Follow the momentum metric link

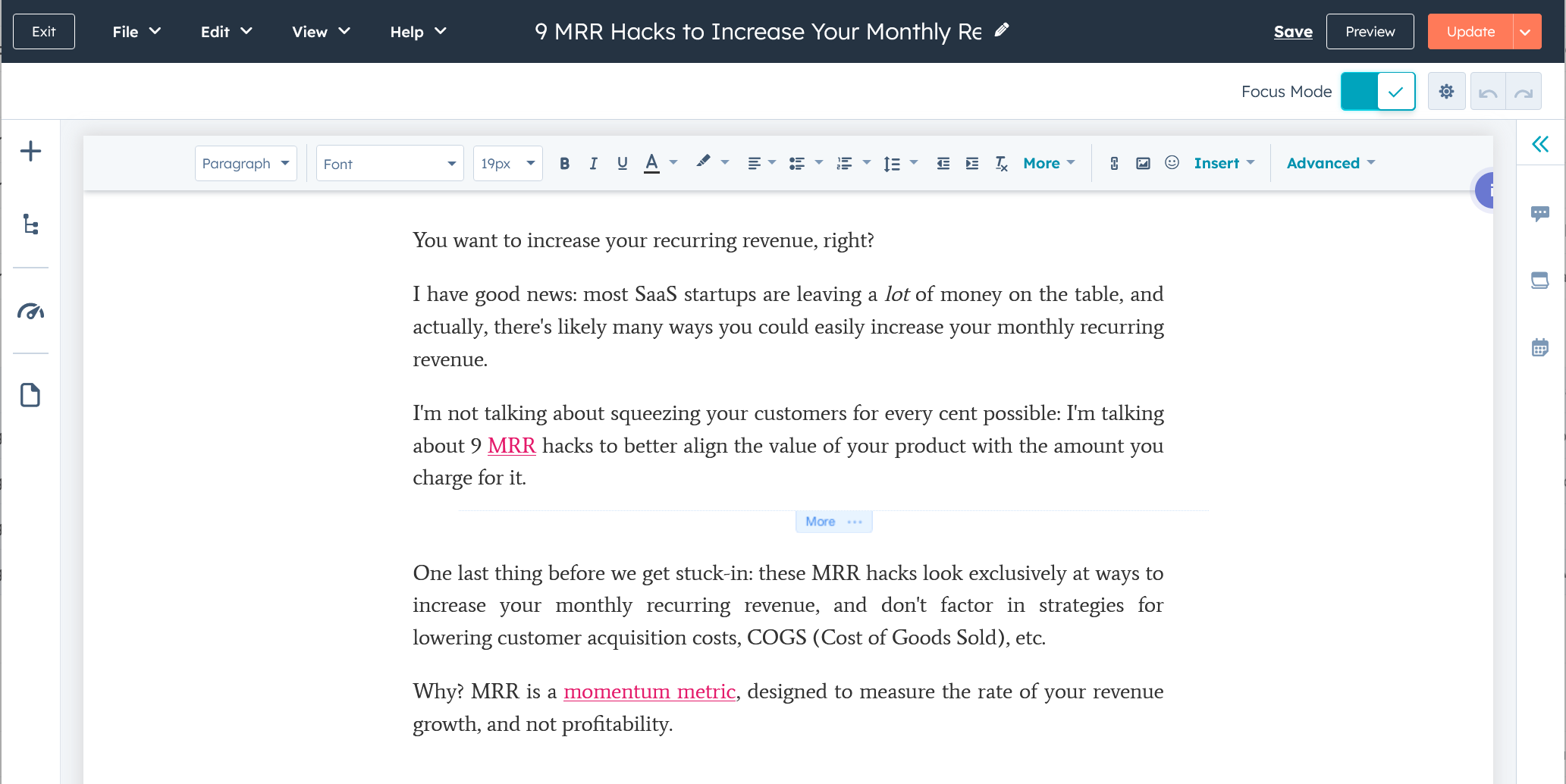coord(649,691)
